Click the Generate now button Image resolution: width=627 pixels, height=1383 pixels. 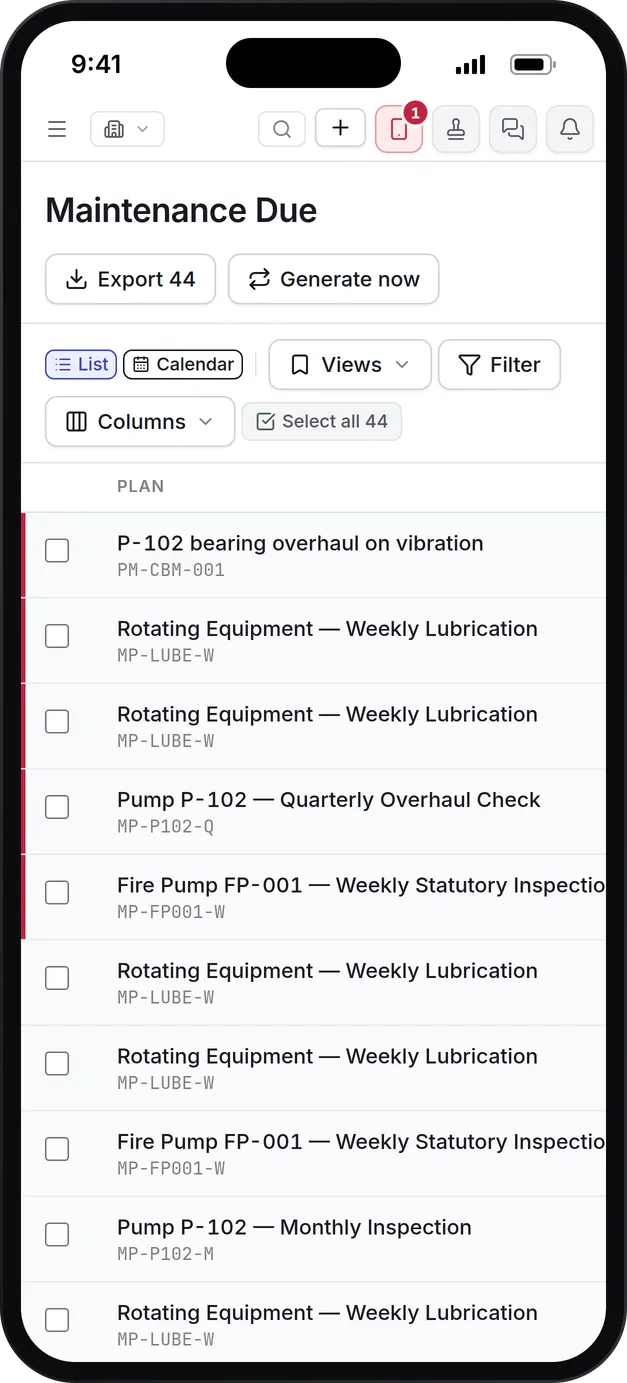click(333, 279)
